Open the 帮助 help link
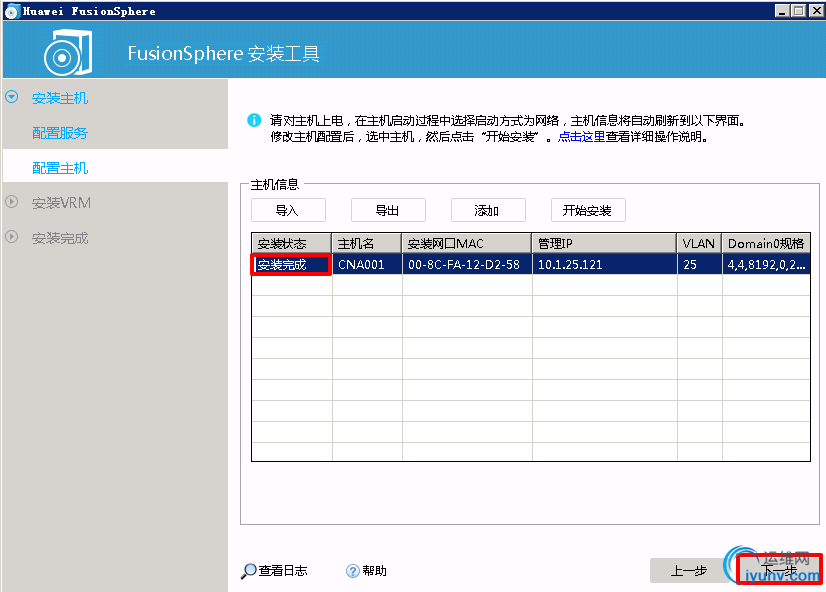The image size is (826, 592). click(x=374, y=570)
